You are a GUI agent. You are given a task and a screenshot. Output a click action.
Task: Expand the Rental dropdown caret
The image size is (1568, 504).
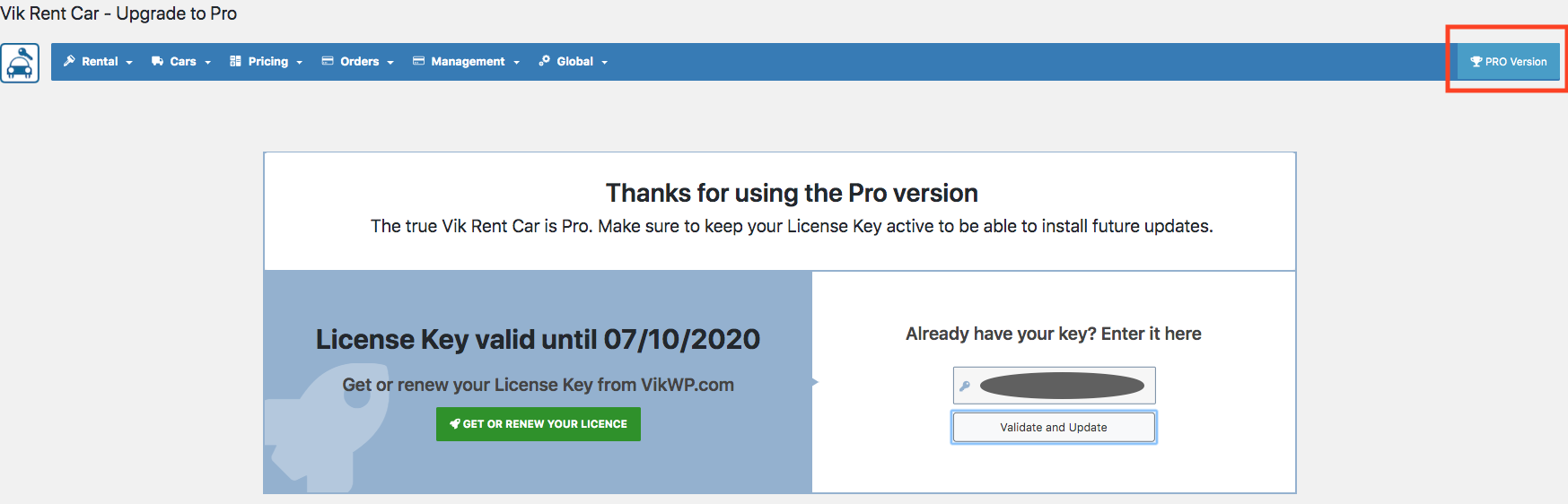click(x=129, y=63)
